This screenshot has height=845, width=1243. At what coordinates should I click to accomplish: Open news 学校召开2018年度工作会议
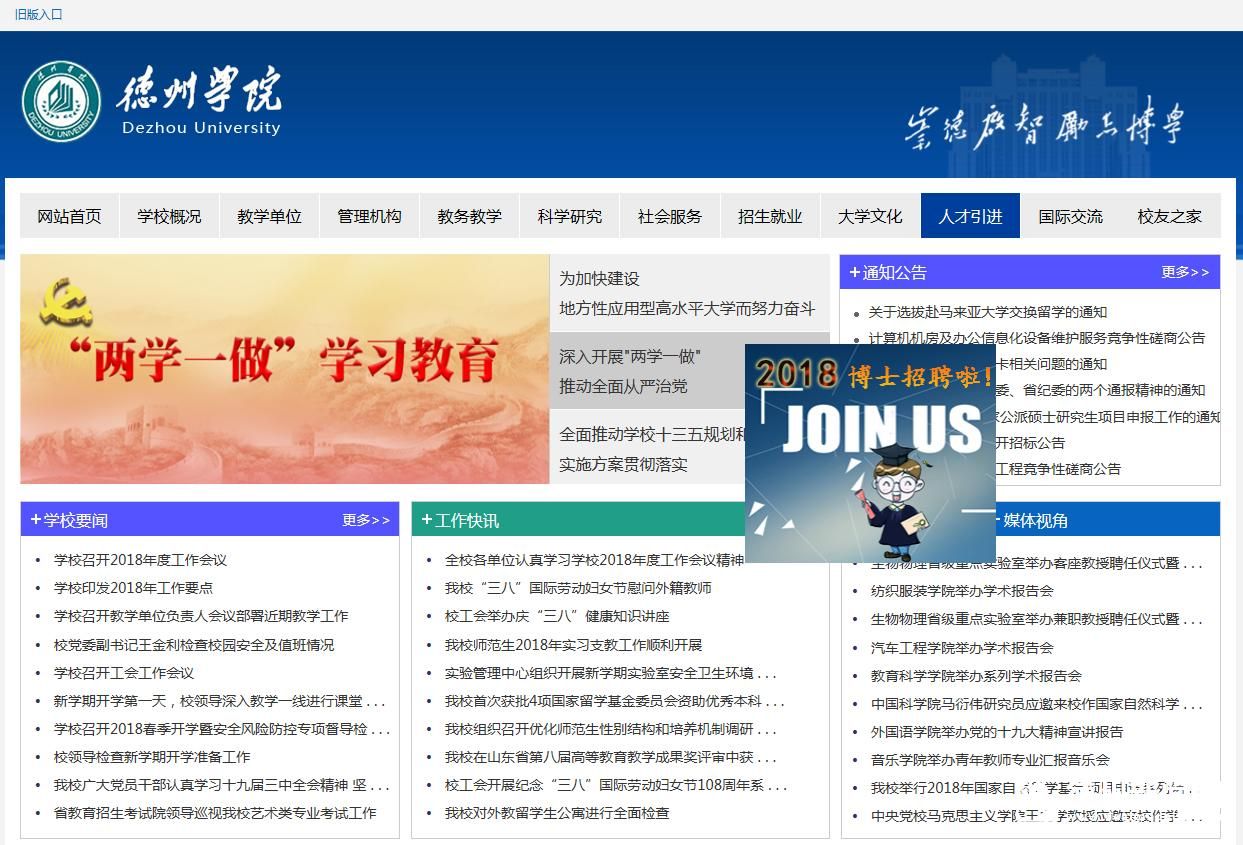tap(140, 560)
